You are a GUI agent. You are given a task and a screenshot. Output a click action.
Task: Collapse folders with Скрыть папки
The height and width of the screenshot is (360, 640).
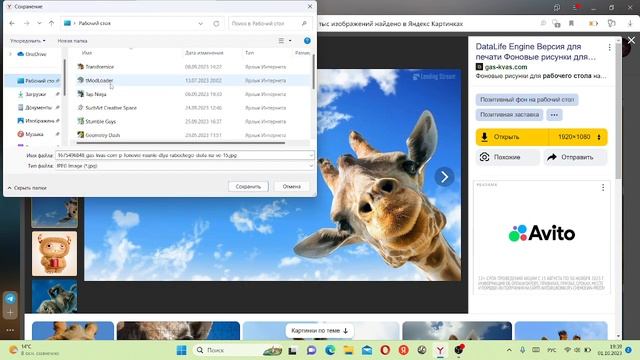coord(27,188)
